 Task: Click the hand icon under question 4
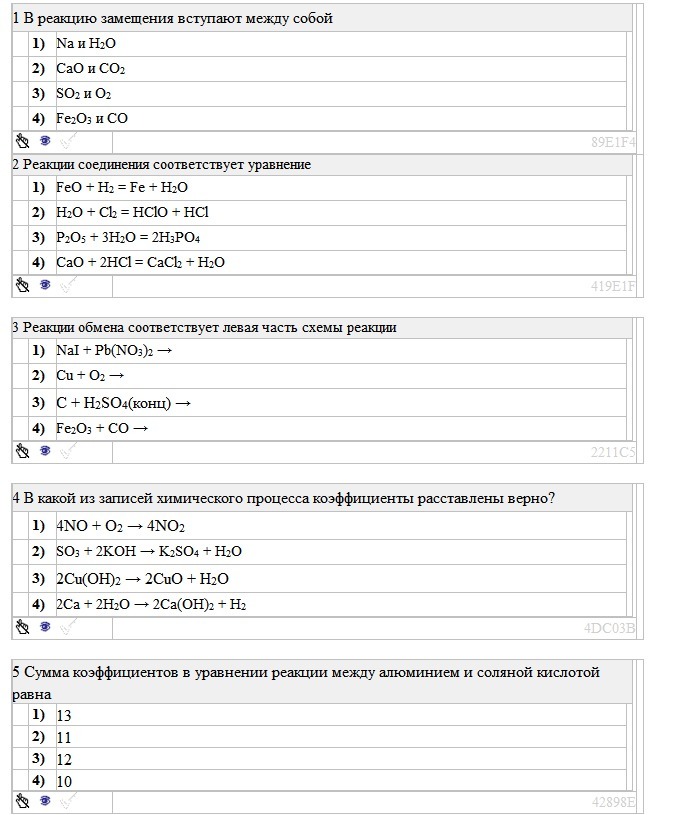click(22, 627)
